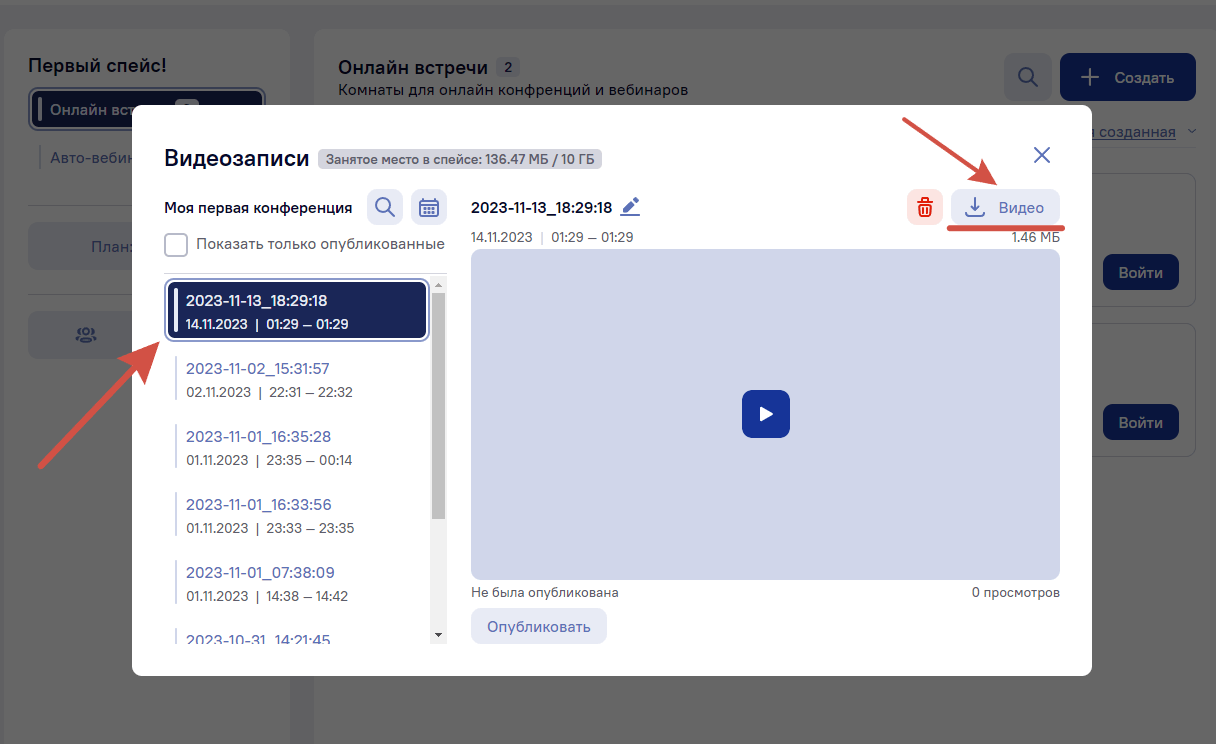Enable Показать только опубликованные checkbox
The width and height of the screenshot is (1216, 744).
(176, 244)
